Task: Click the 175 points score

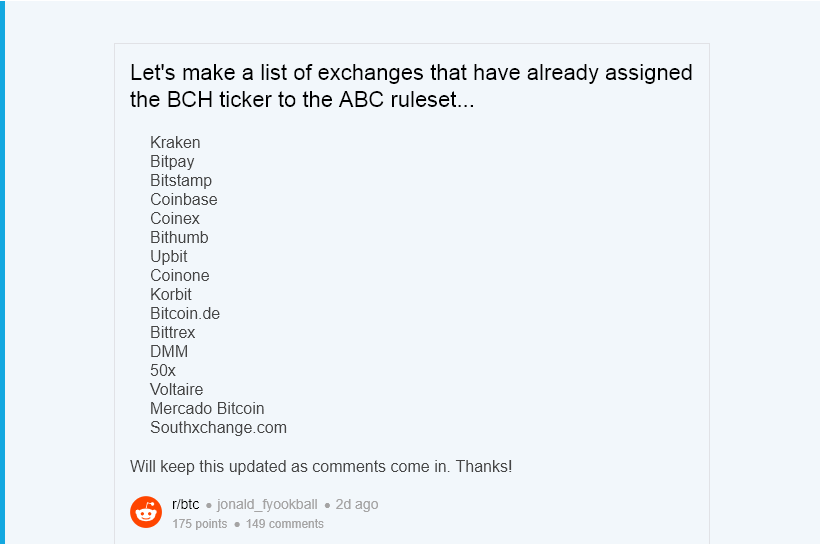Action: [200, 524]
